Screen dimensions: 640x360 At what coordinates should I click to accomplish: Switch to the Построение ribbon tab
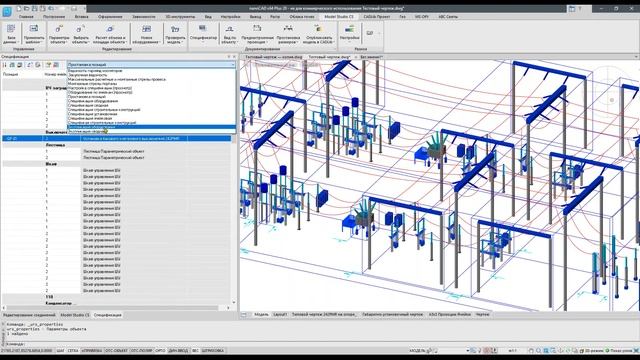(54, 17)
